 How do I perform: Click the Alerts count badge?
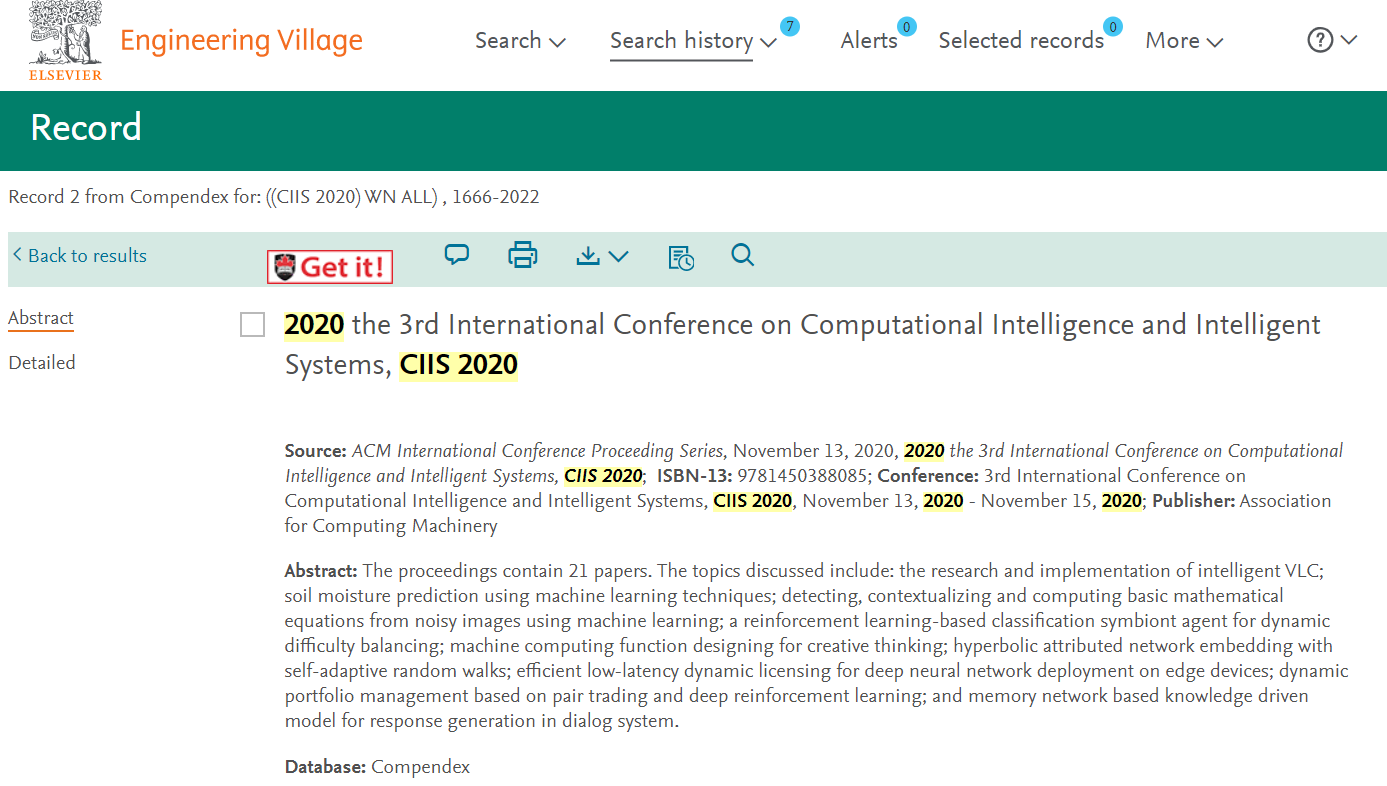coord(907,27)
